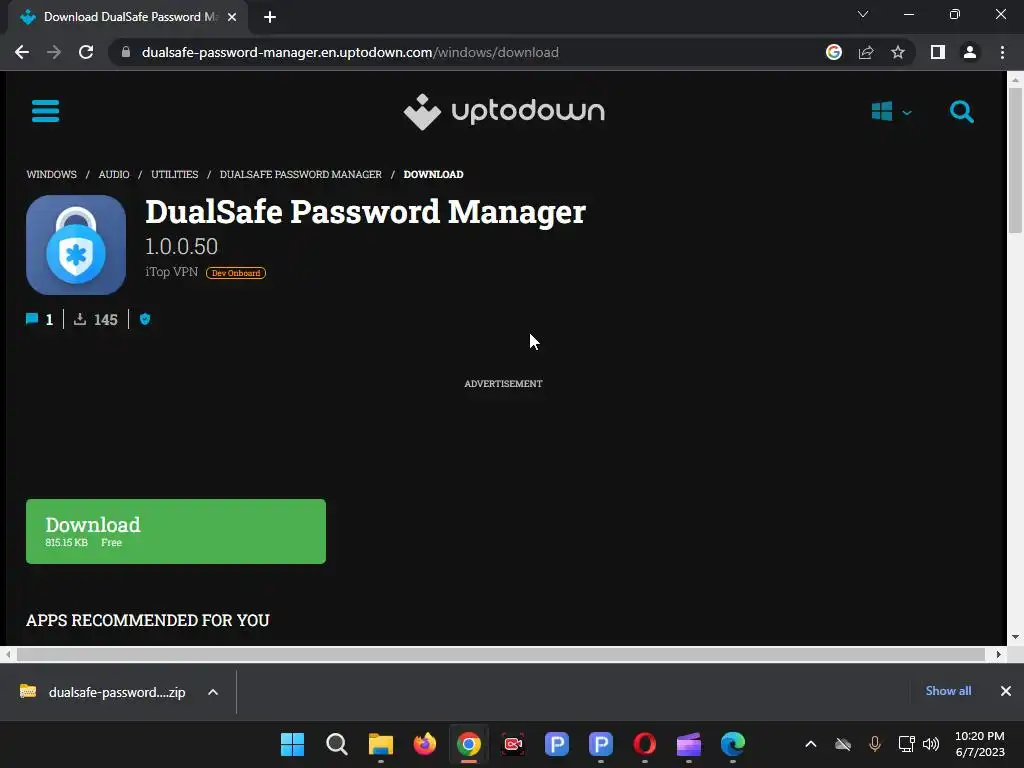This screenshot has width=1024, height=768.
Task: Open the red screen recorder taskbar icon
Action: click(513, 744)
